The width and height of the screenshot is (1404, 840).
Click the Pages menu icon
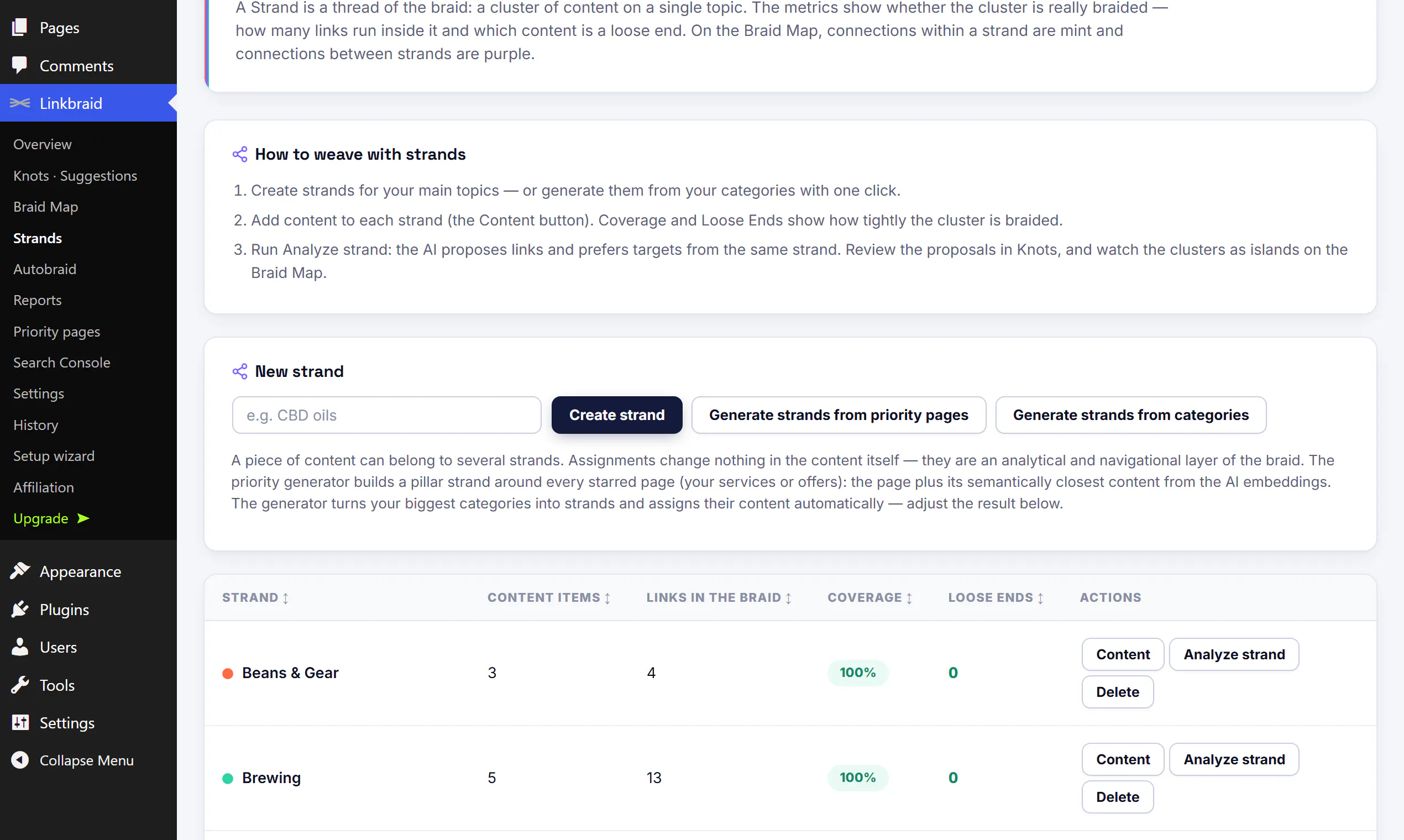coord(20,27)
